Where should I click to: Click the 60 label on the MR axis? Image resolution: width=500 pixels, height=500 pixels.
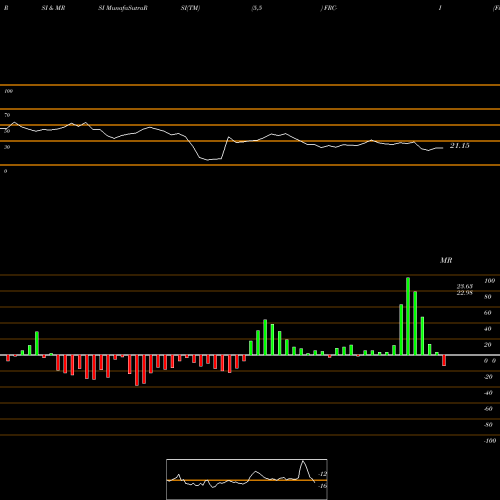tap(488, 313)
